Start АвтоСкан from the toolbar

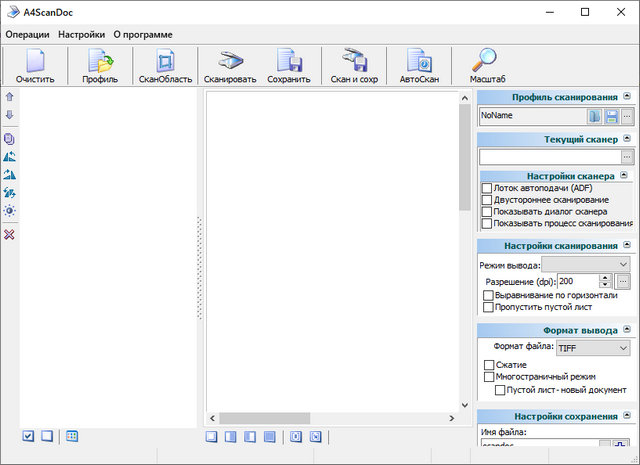(x=419, y=61)
